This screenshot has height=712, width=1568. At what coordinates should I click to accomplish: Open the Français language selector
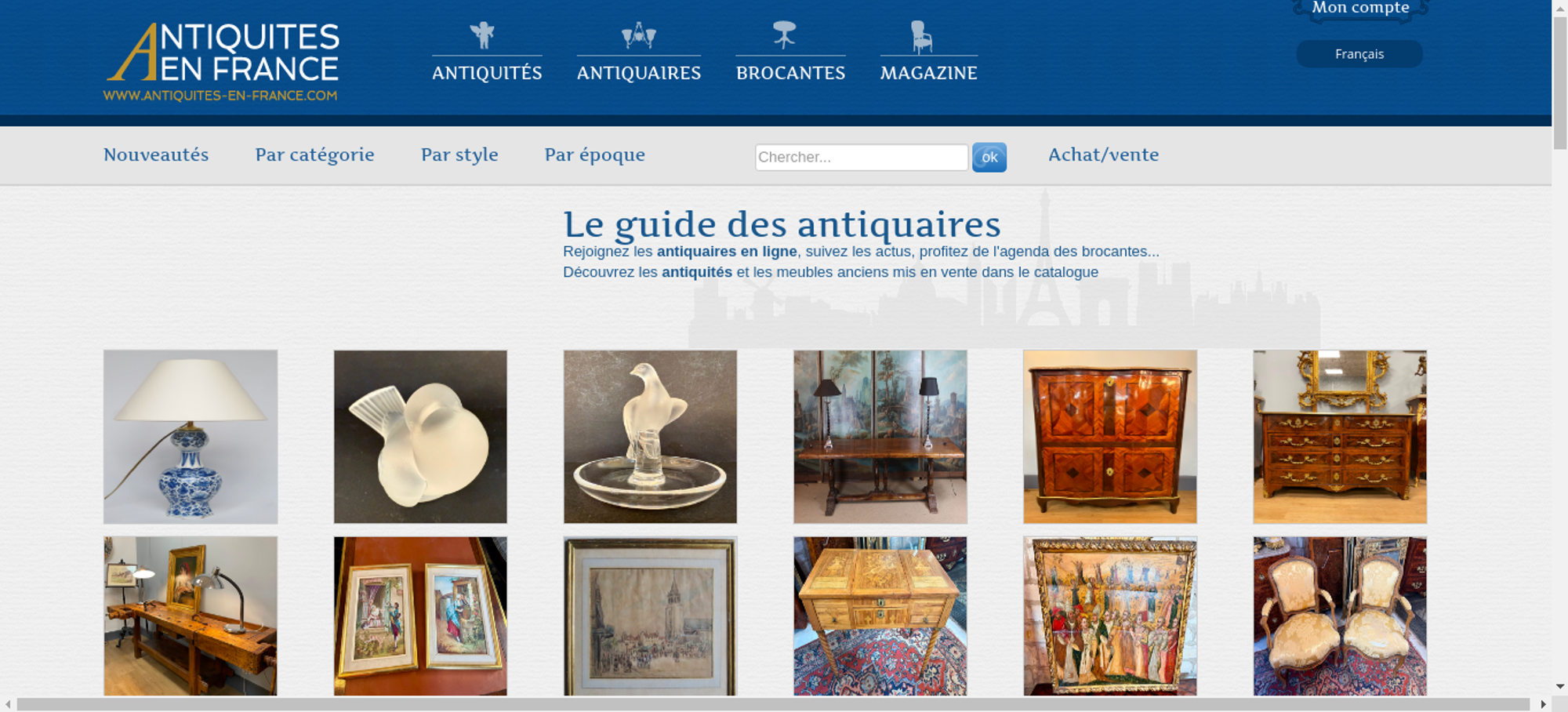1359,54
